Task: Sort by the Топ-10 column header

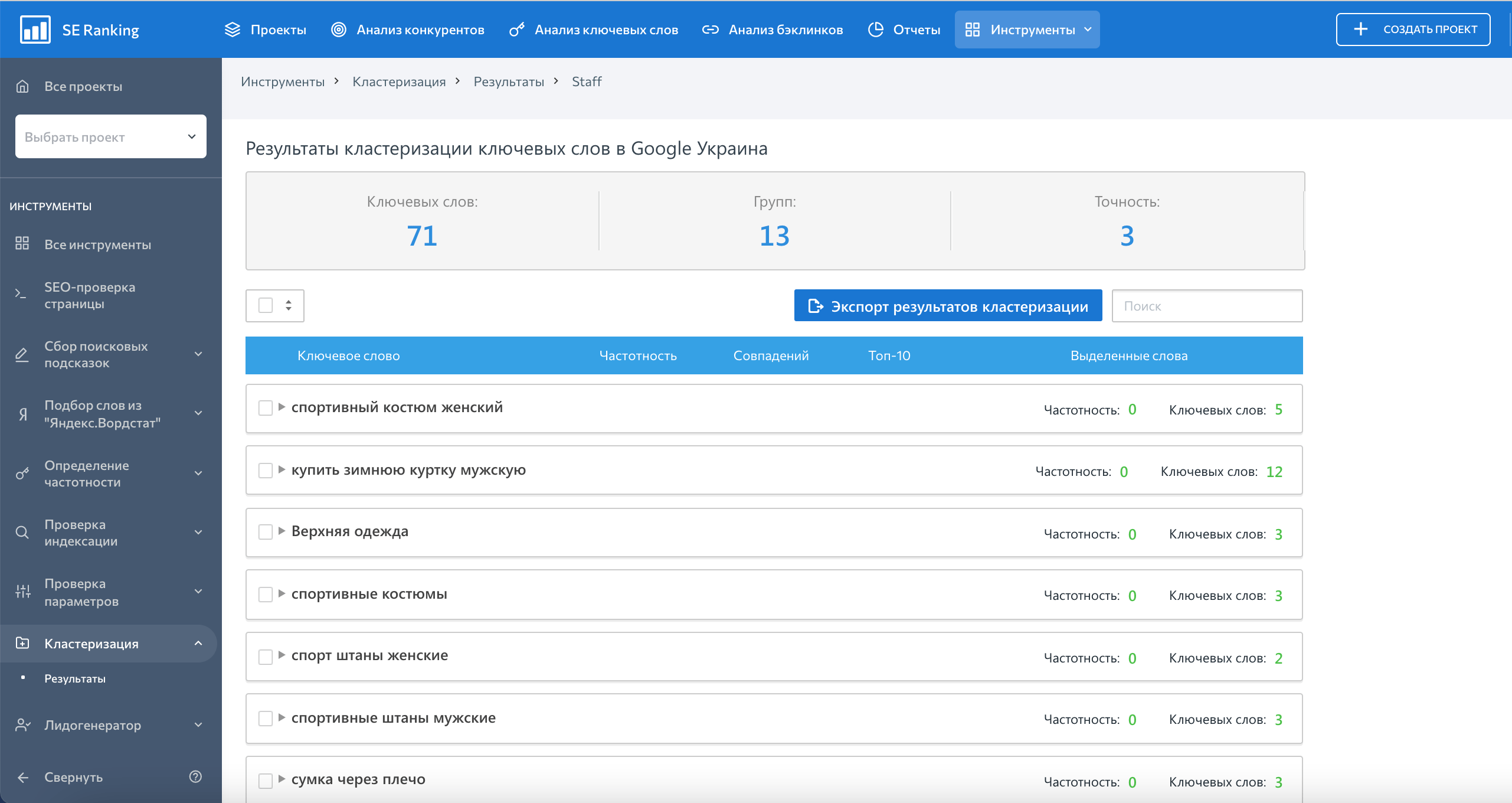Action: [889, 355]
